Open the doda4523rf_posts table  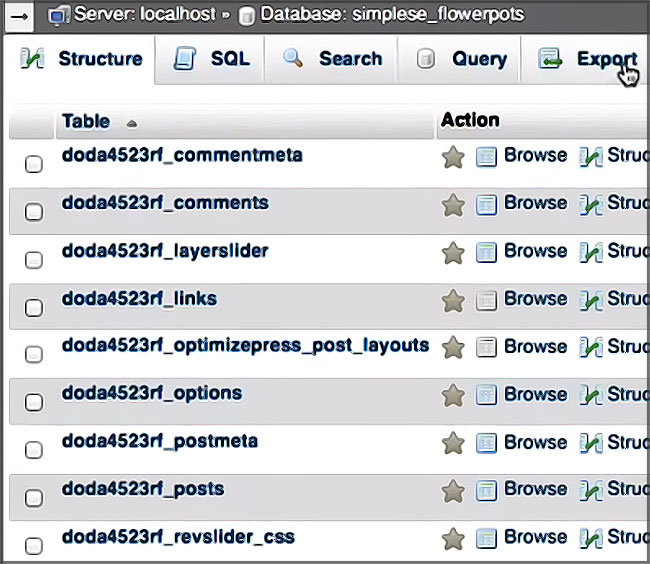[143, 489]
